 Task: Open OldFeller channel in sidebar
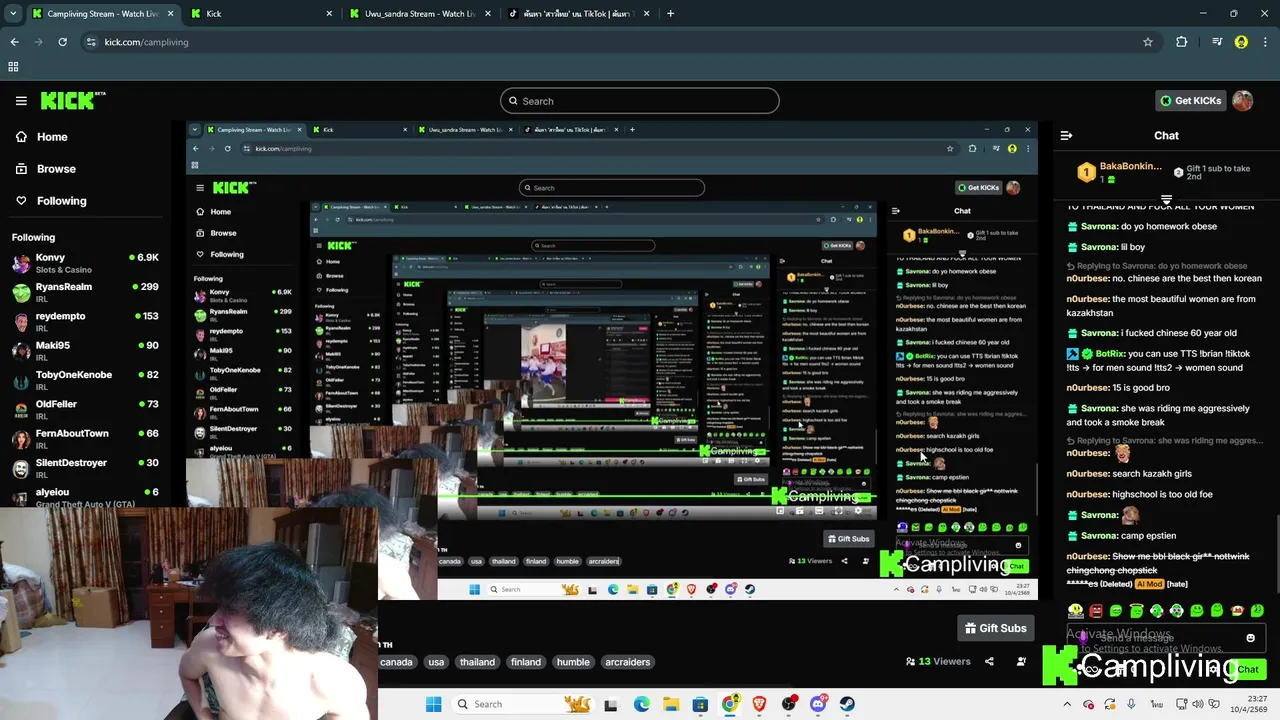[x=86, y=409]
